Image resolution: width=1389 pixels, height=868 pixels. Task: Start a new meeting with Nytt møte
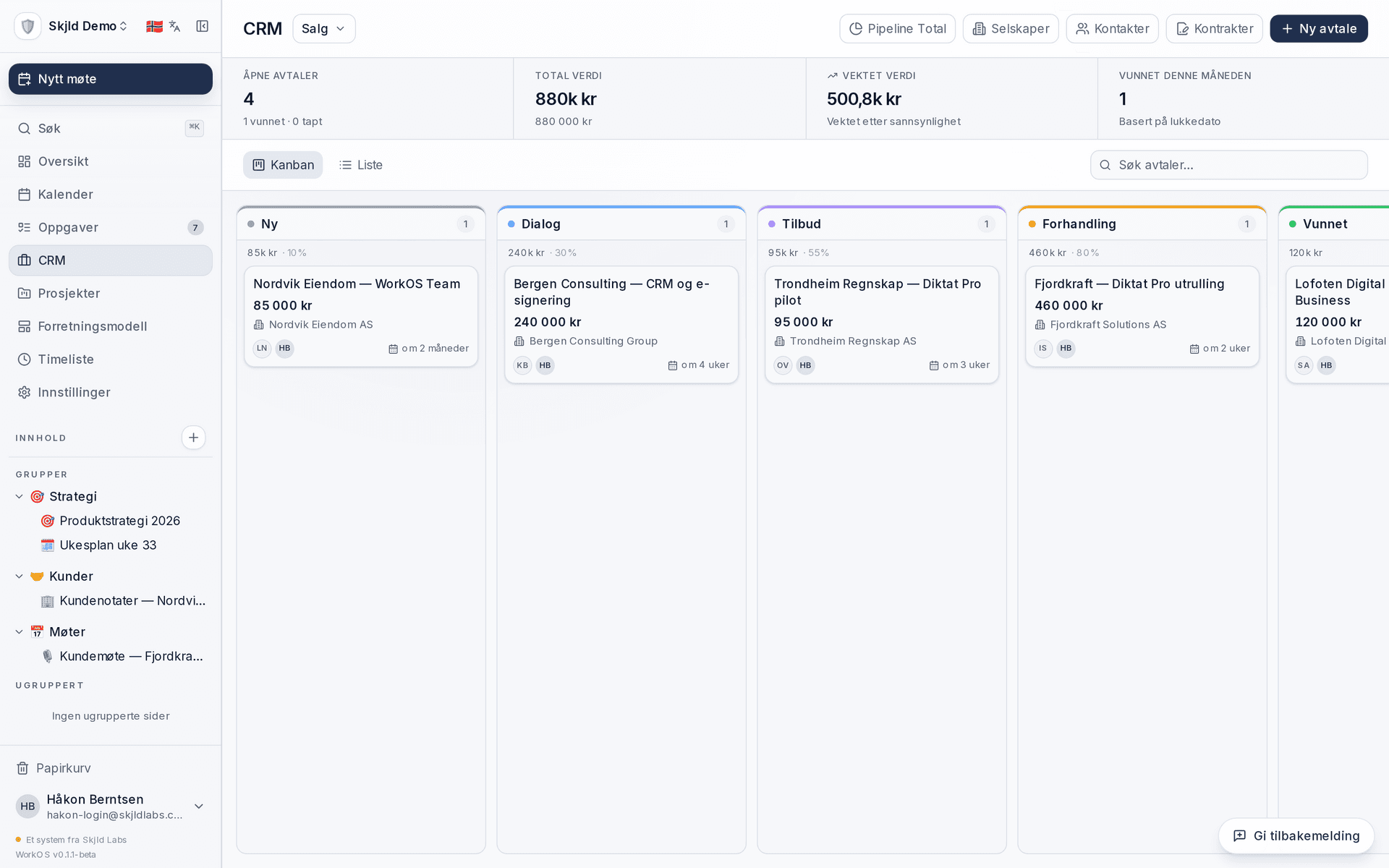pyautogui.click(x=111, y=79)
